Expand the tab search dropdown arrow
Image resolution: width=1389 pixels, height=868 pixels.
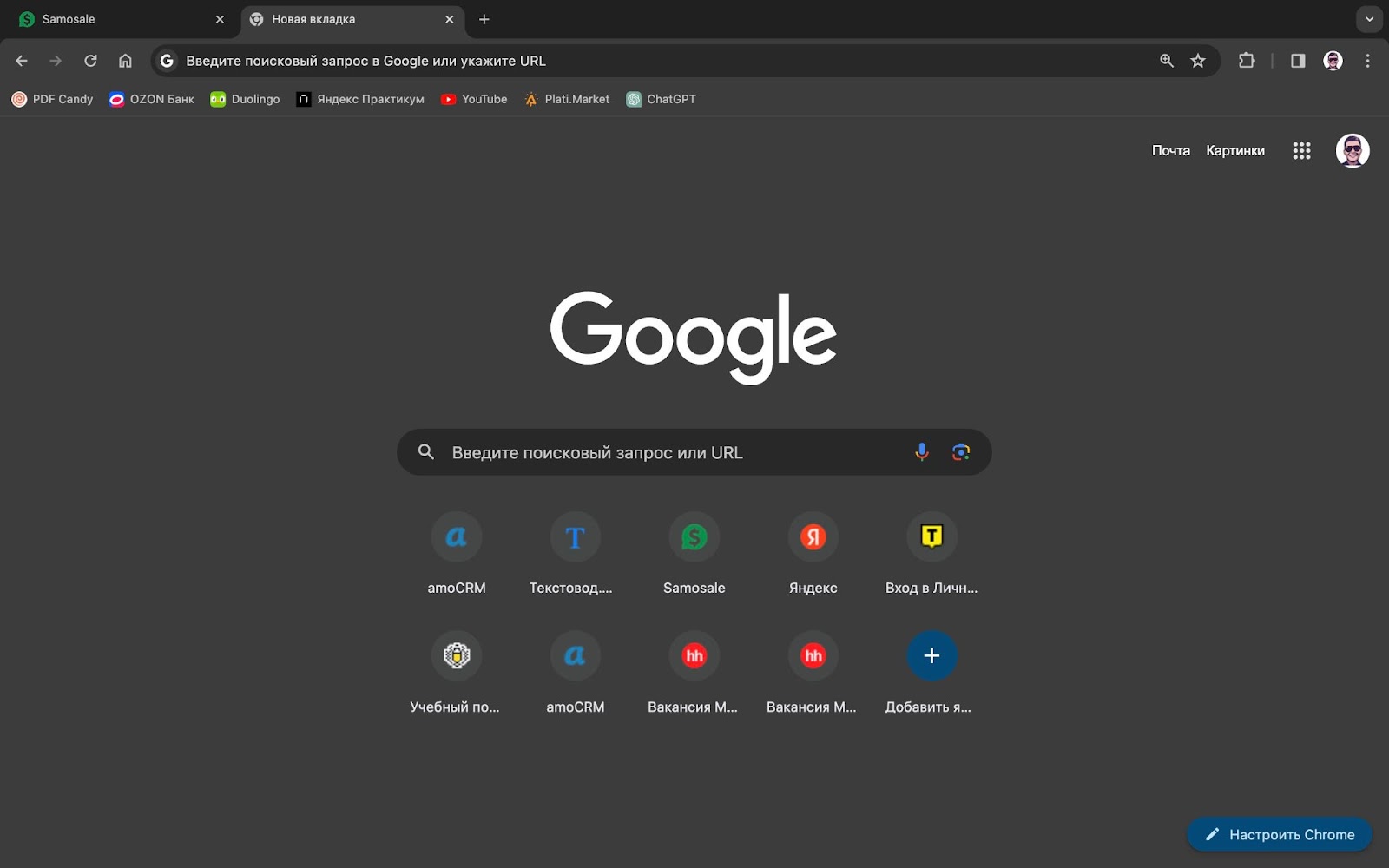coord(1369,19)
